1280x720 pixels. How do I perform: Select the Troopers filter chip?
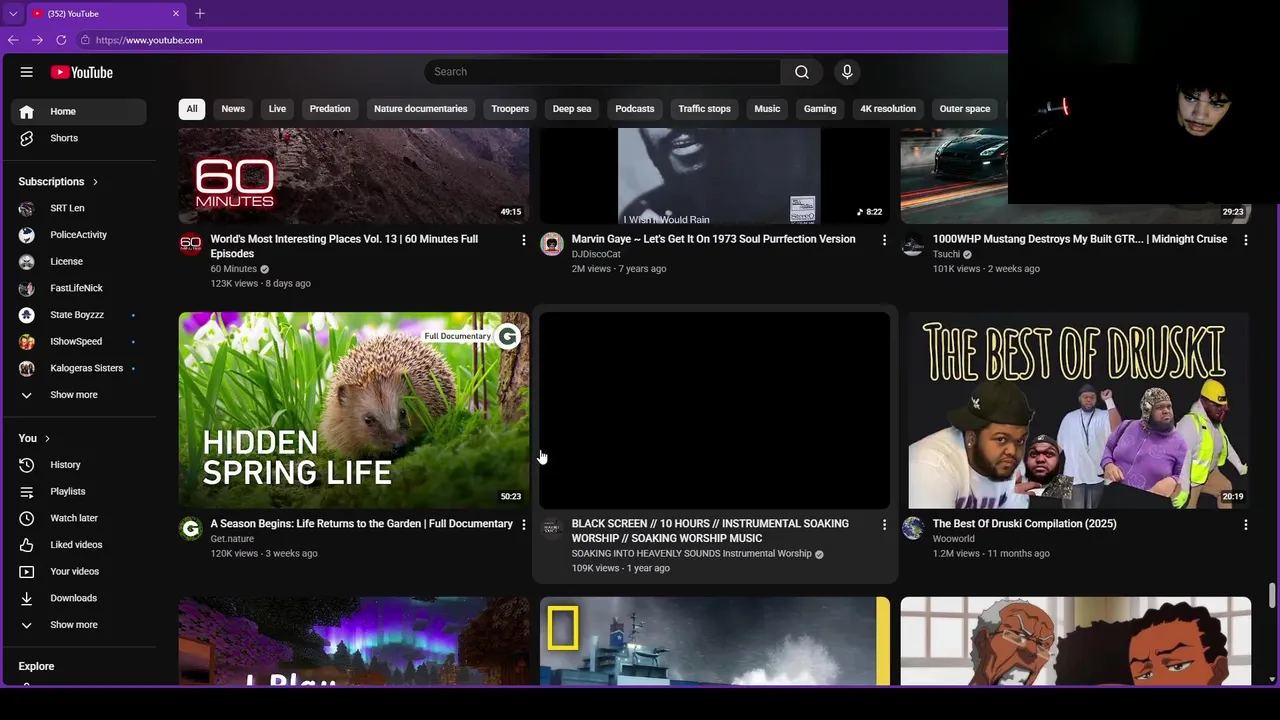pyautogui.click(x=510, y=109)
